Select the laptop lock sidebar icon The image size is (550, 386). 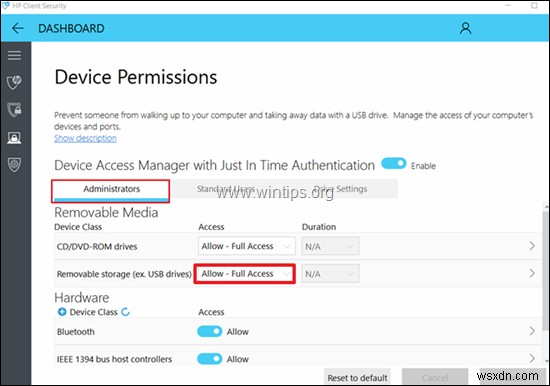click(14, 137)
